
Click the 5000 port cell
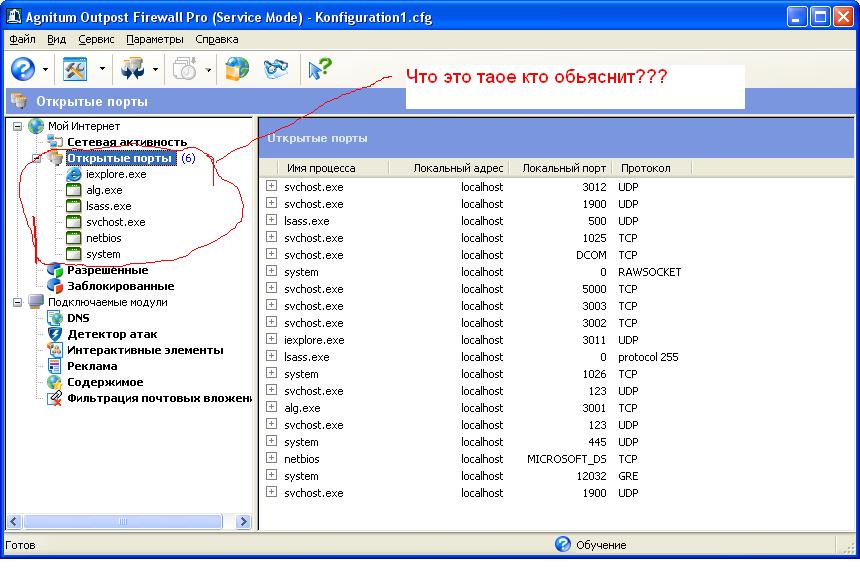(594, 289)
